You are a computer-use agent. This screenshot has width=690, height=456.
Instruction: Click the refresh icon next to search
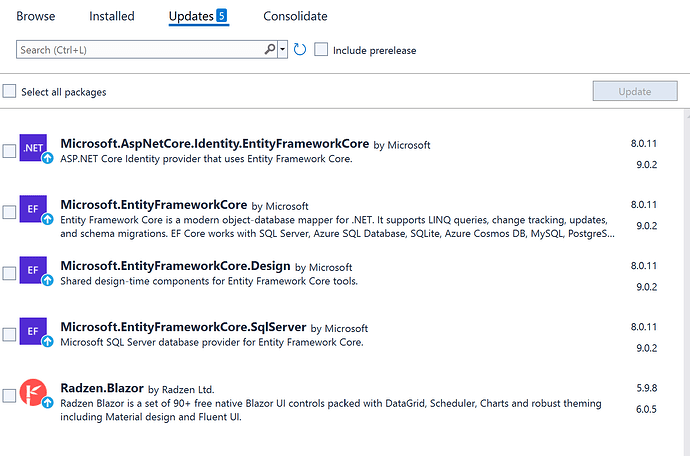click(x=300, y=49)
